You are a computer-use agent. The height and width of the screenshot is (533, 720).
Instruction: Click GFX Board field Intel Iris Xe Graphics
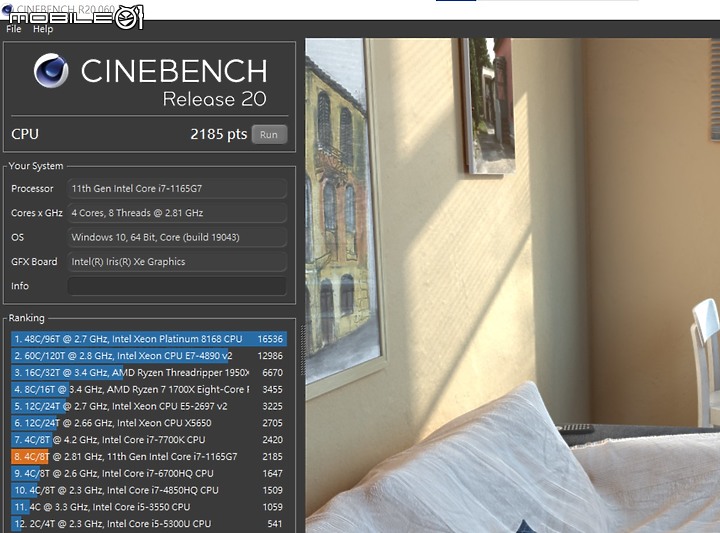(x=177, y=261)
